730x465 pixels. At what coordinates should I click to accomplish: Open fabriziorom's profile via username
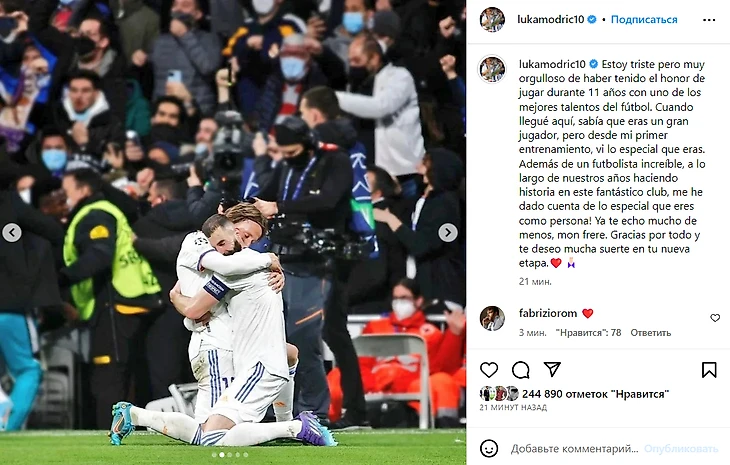548,313
